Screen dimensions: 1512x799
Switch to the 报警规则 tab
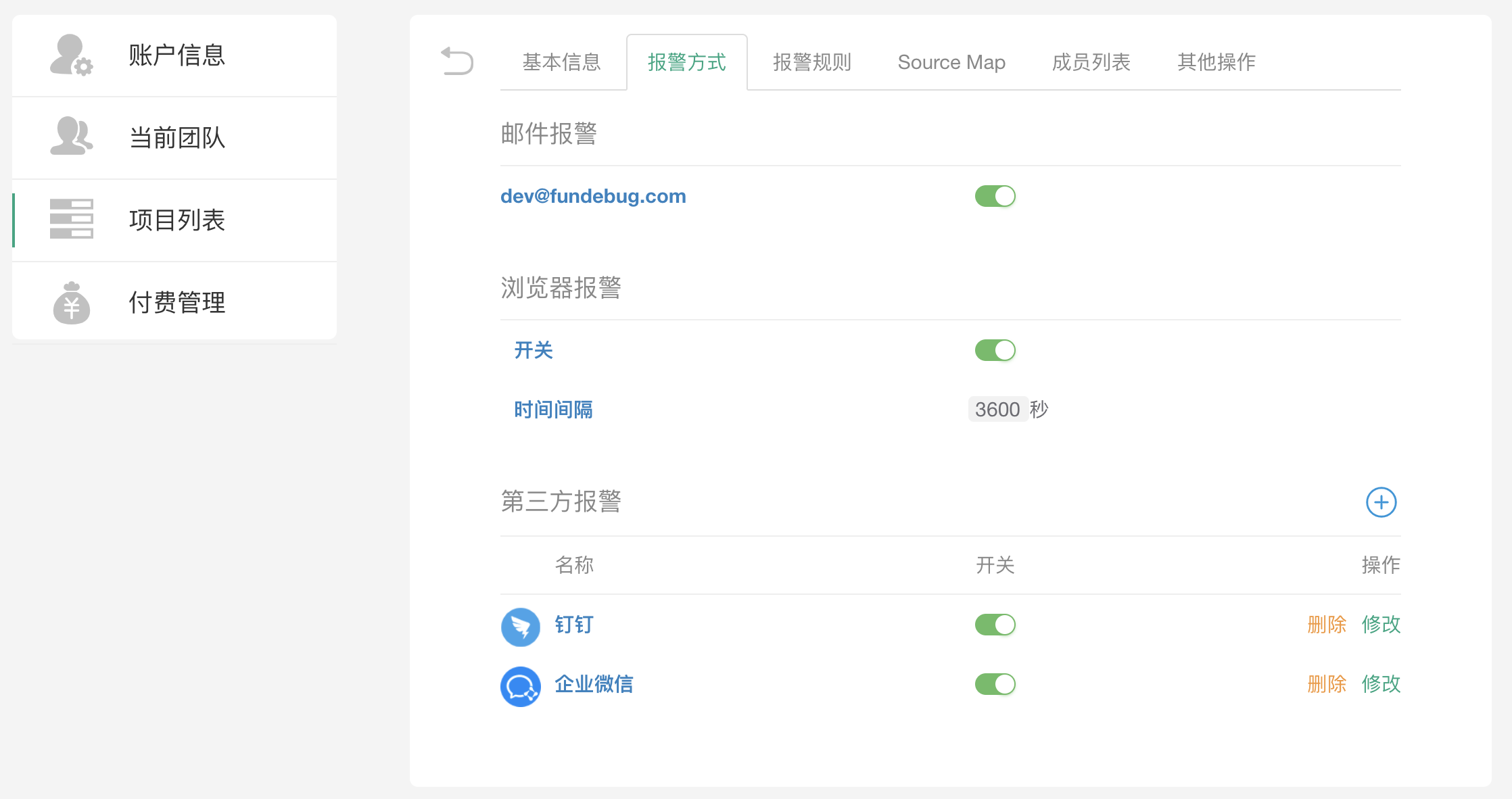811,62
